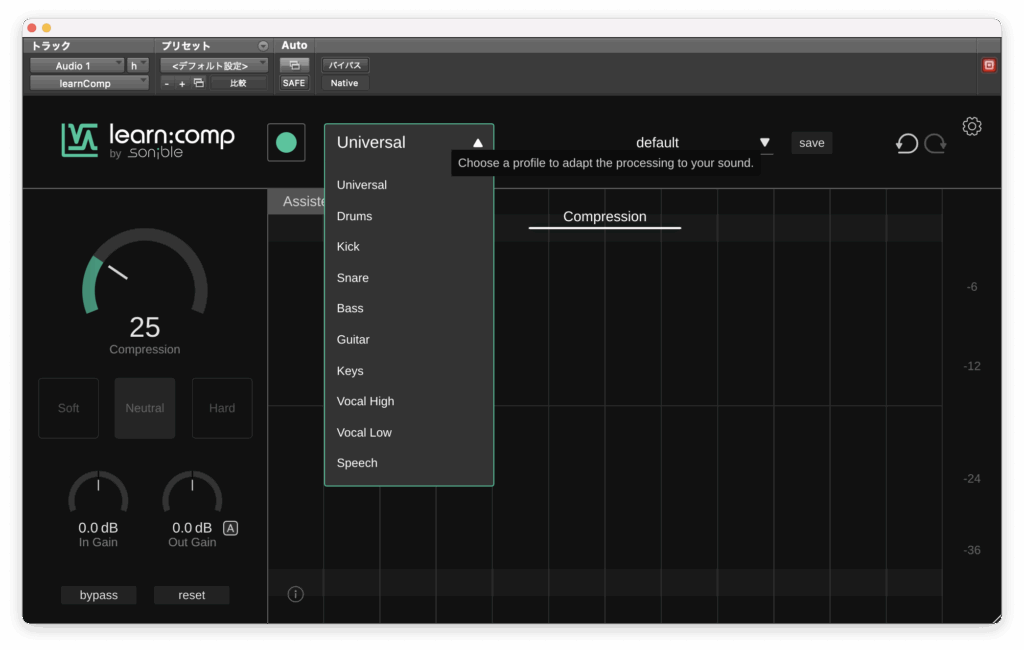Open automation window icon under Auto
This screenshot has width=1024, height=650.
(294, 65)
